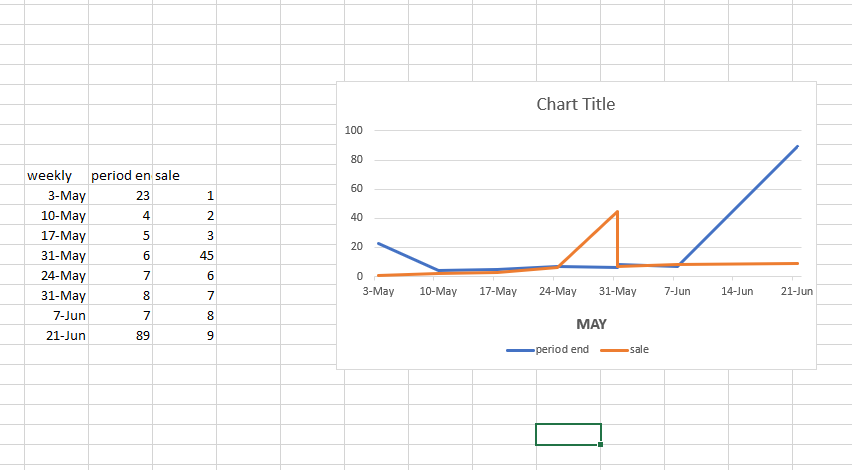Click the Chart Title text
852x470 pixels.
pyautogui.click(x=575, y=104)
